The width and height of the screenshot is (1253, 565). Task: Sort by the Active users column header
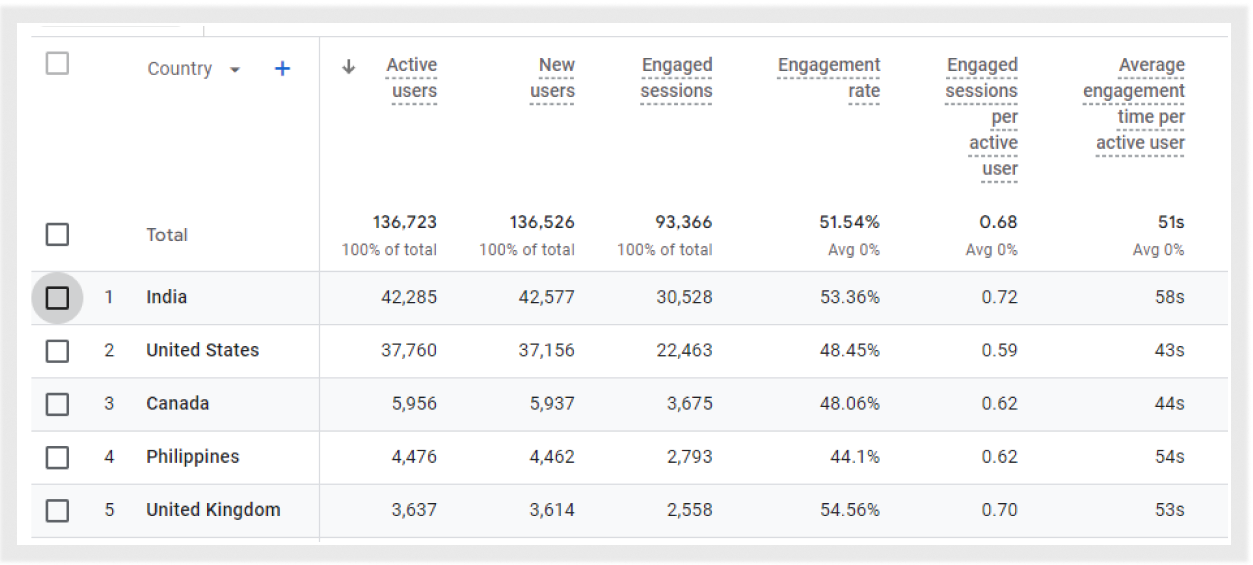411,78
